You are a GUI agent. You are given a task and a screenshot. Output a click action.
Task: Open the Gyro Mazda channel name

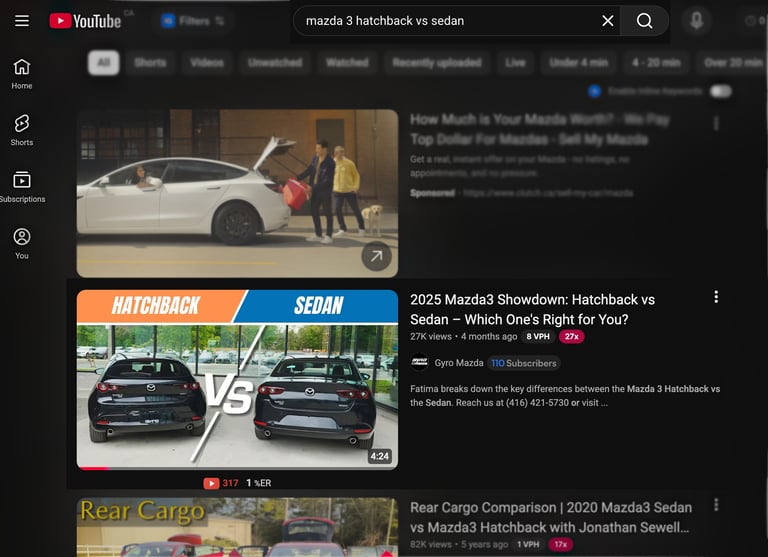459,363
